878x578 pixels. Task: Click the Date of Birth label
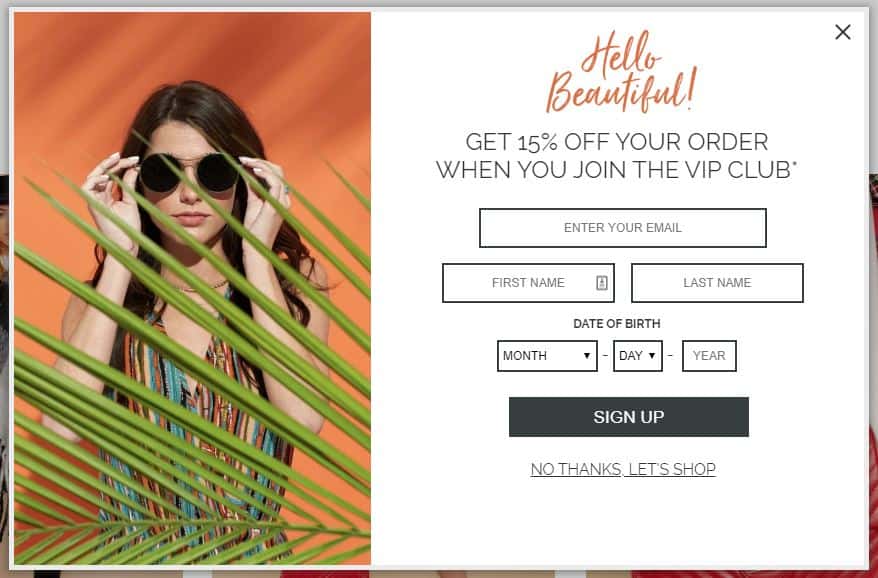[x=617, y=324]
